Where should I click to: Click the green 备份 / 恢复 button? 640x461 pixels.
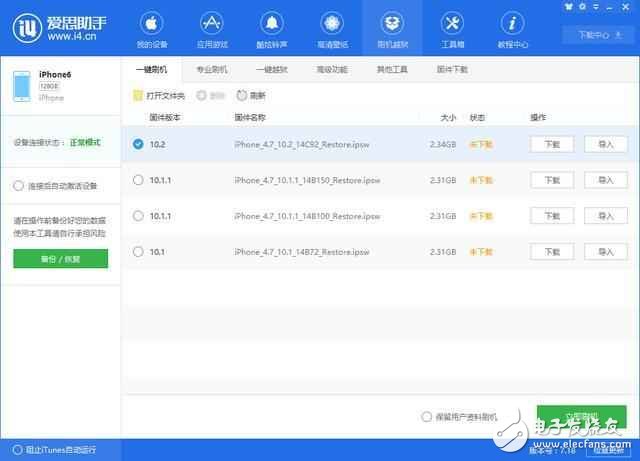coord(61,258)
